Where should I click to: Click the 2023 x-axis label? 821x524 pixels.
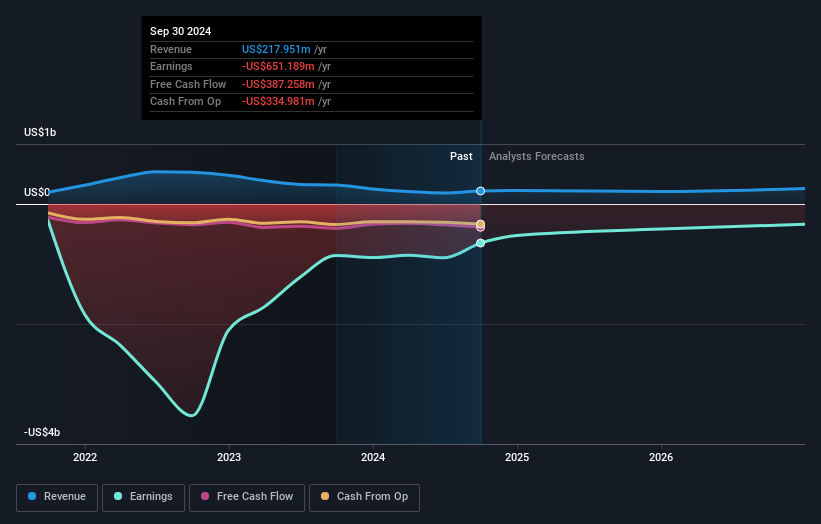tap(229, 458)
